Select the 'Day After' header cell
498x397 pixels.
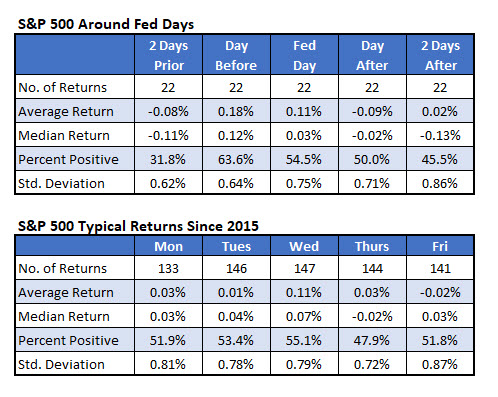(x=372, y=55)
